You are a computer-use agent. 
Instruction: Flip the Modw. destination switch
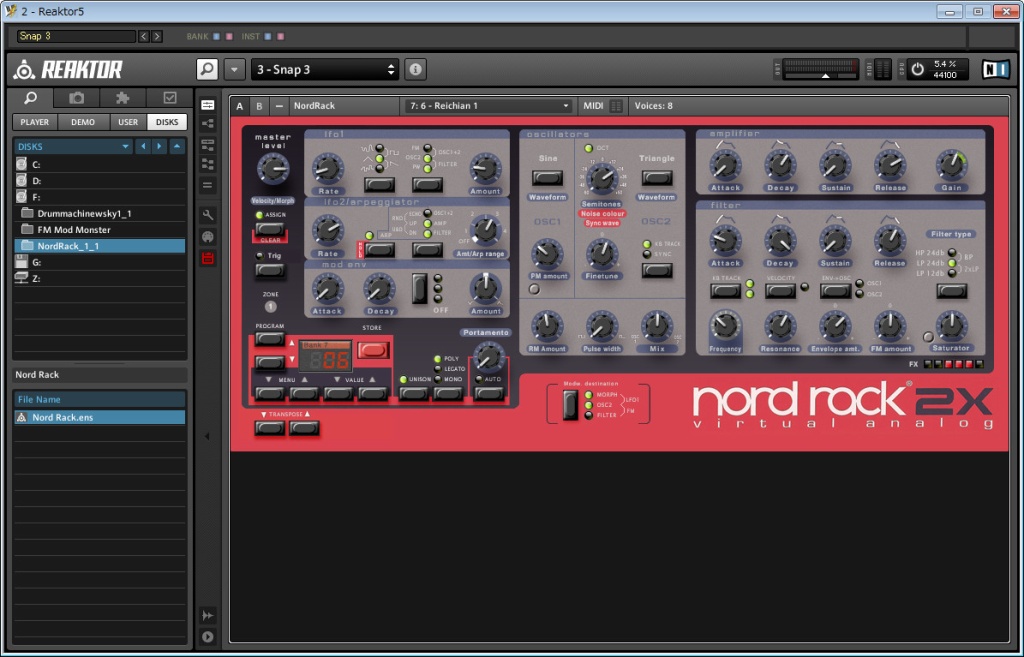[570, 405]
